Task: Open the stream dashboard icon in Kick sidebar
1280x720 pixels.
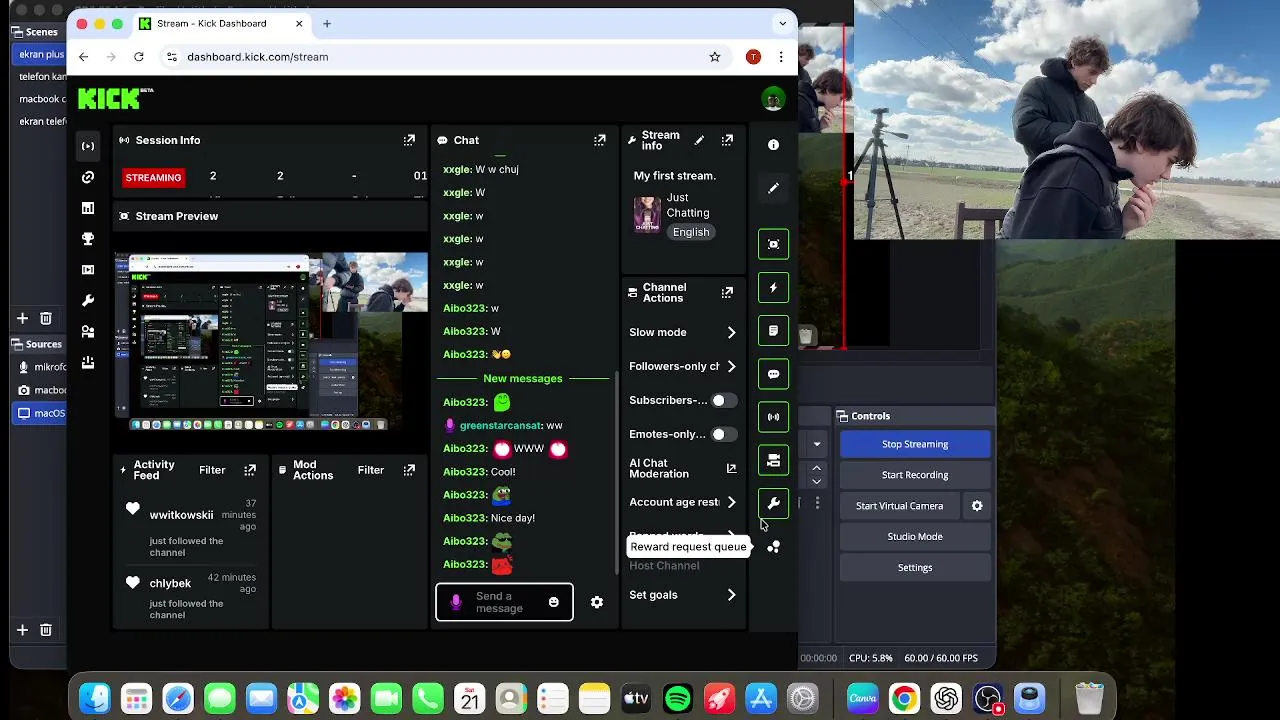Action: 88,146
